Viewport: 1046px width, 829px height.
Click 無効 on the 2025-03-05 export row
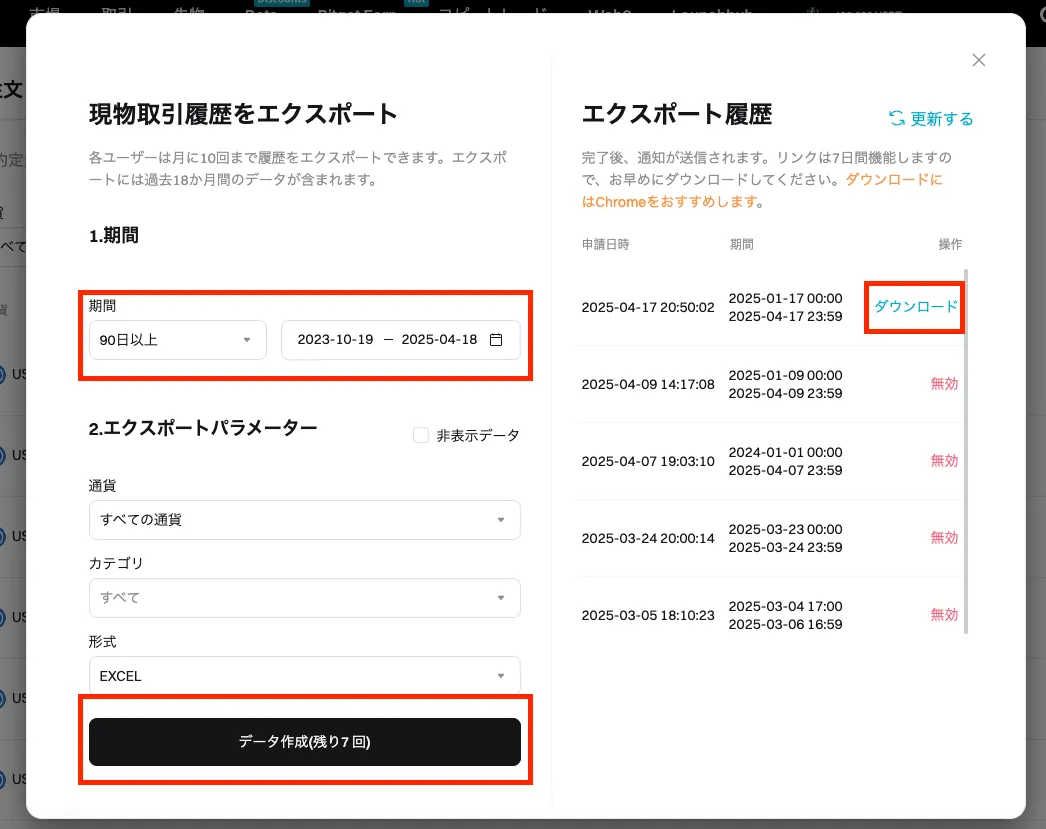[943, 615]
